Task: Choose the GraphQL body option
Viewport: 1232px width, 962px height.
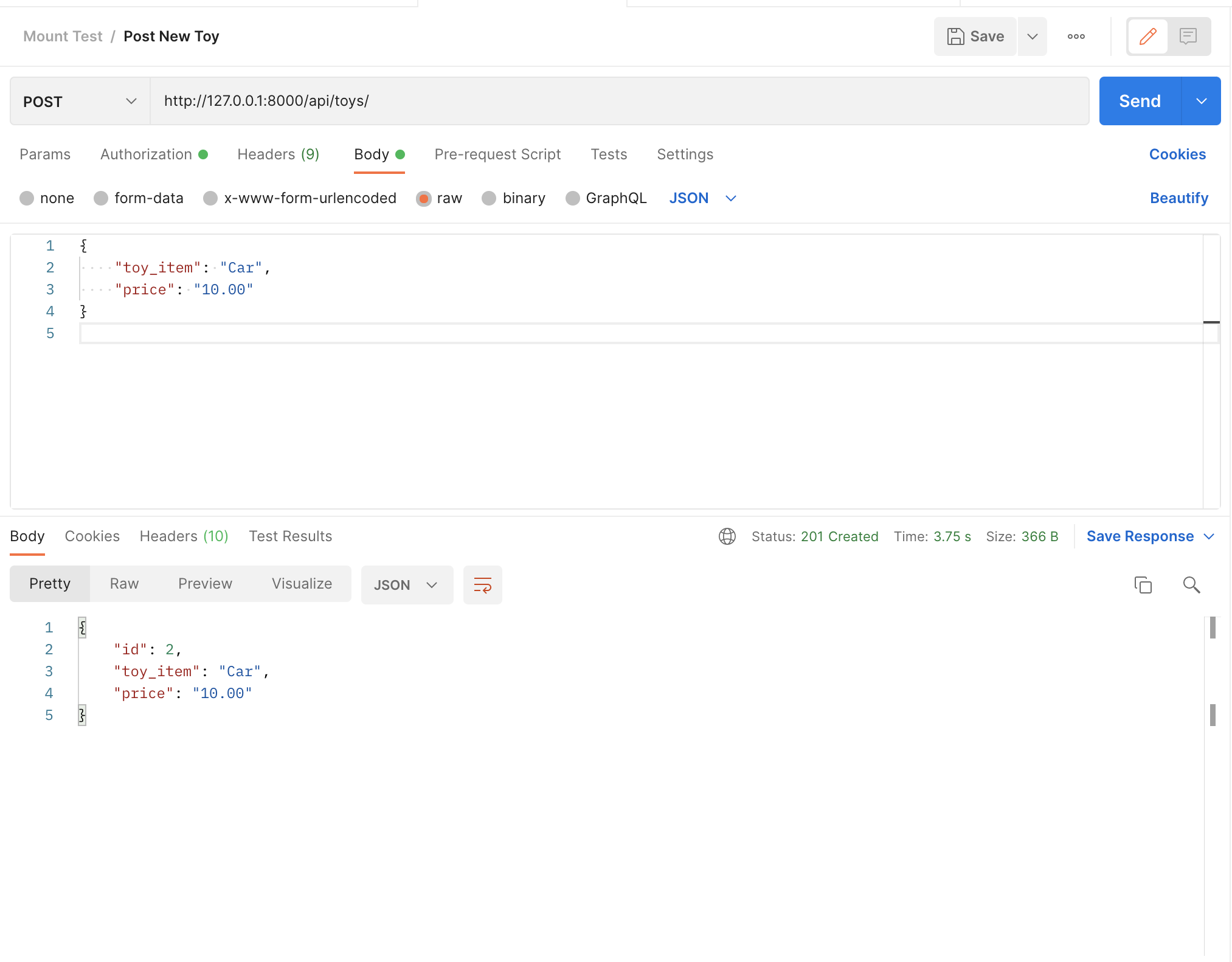Action: point(572,198)
